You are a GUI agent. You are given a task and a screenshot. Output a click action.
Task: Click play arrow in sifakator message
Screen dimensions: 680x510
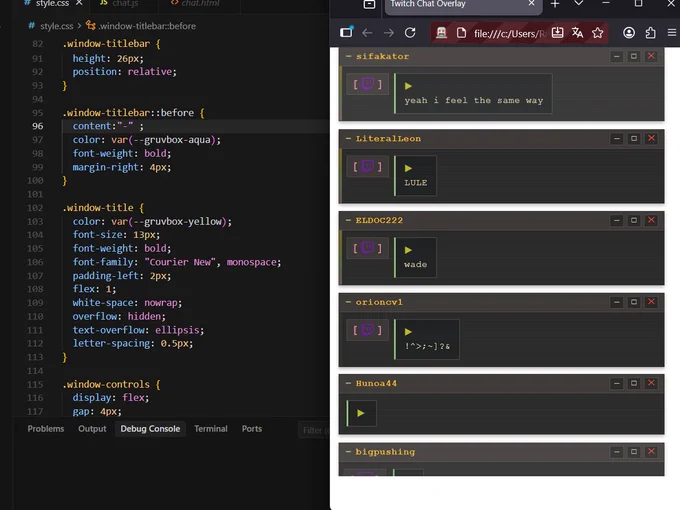point(408,86)
